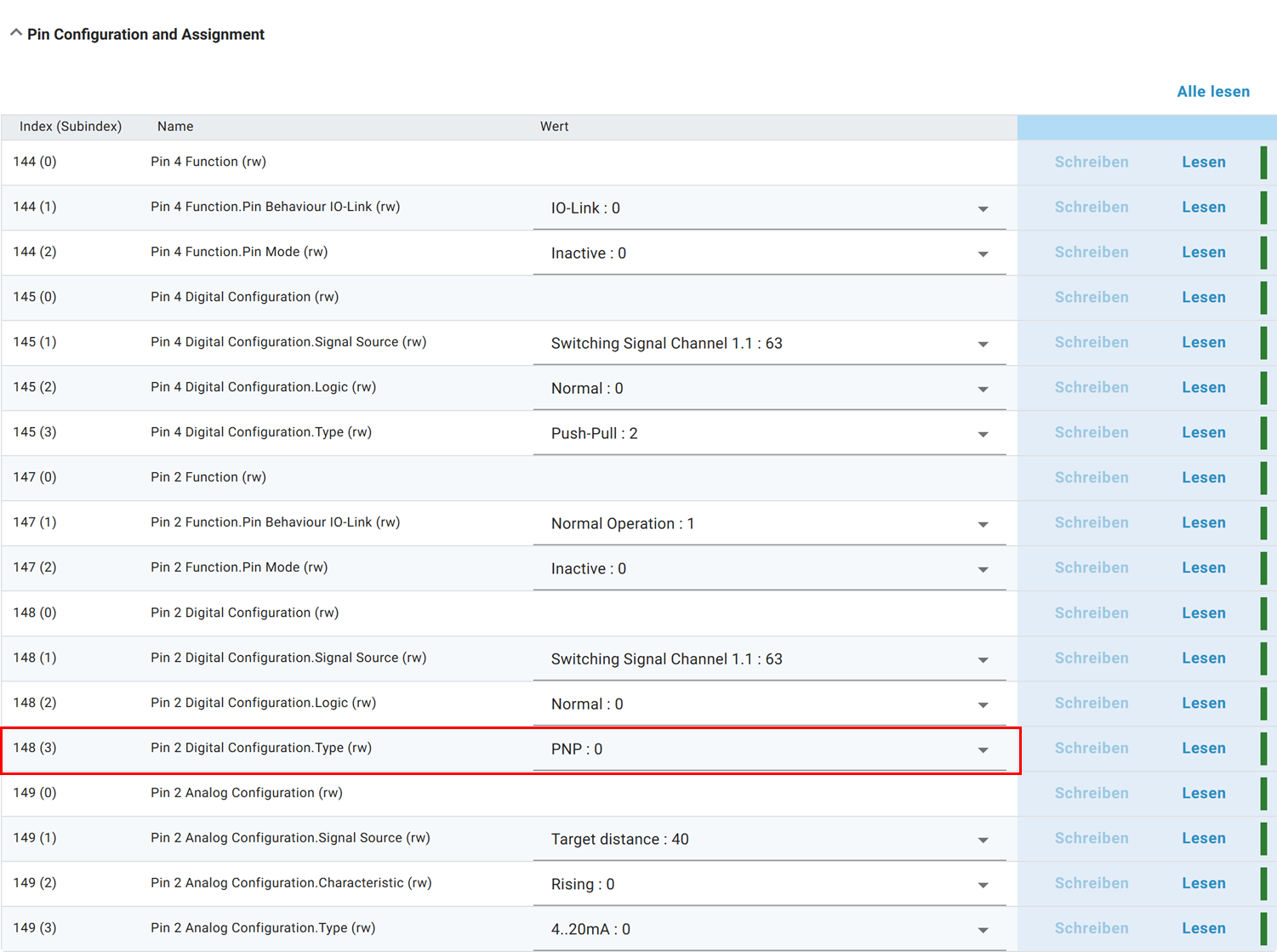Click Lesen for Pin 4 Function row 144 (0)
The height and width of the screenshot is (952, 1277).
point(1203,162)
